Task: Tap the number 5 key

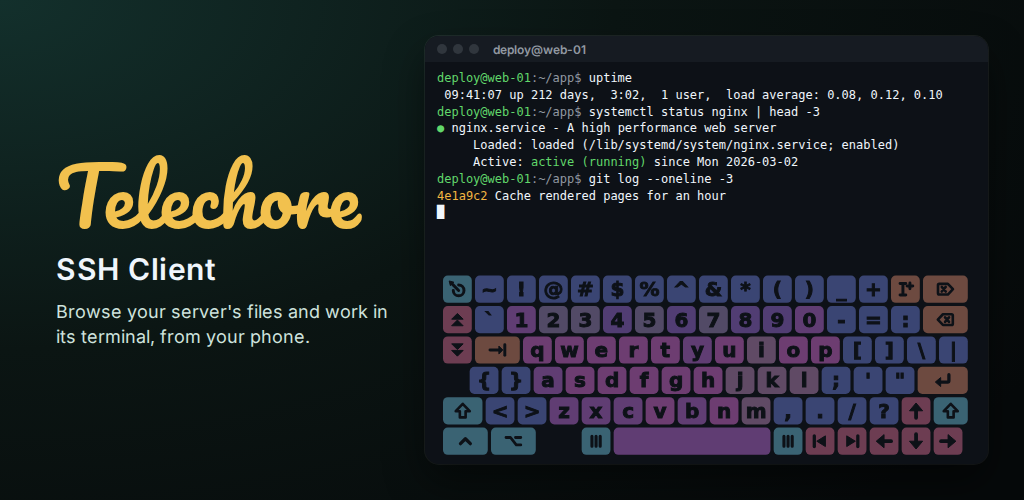Action: point(649,320)
